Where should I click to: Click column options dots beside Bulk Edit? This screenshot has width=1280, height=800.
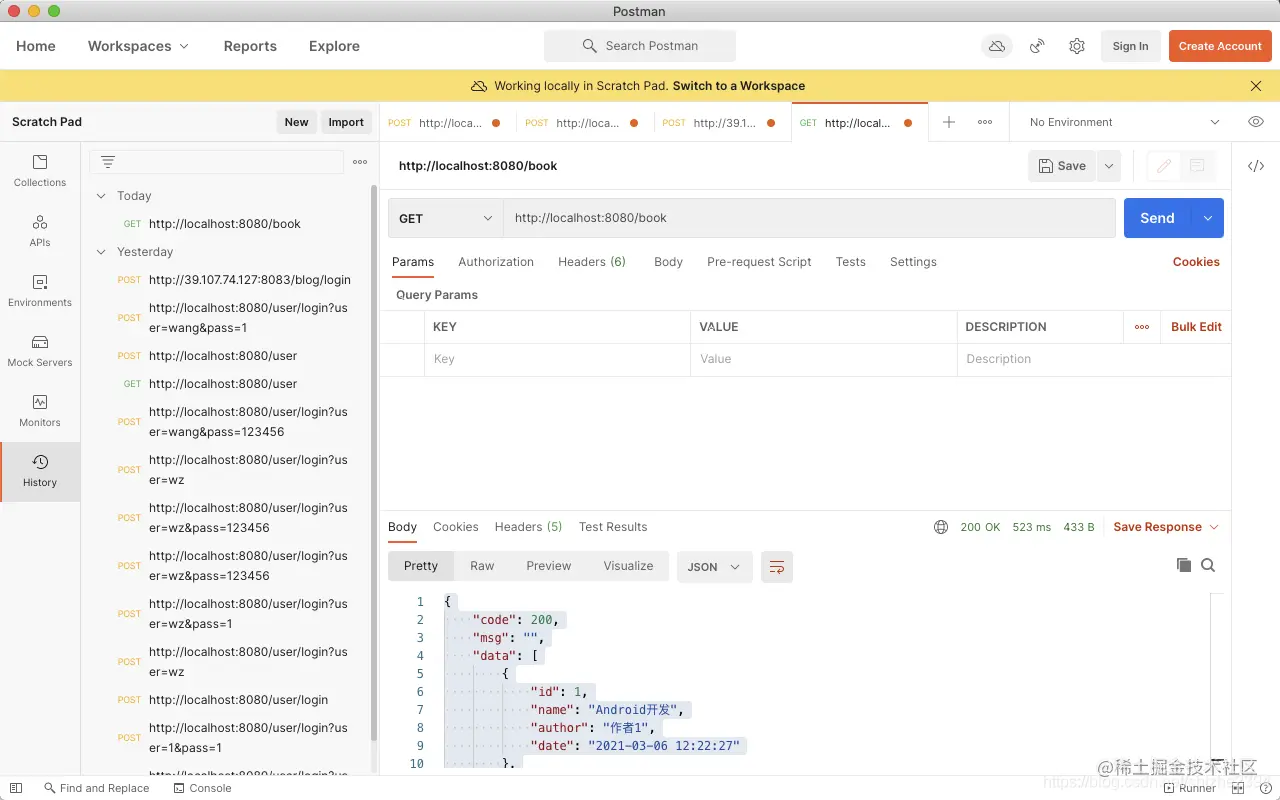pos(1142,327)
